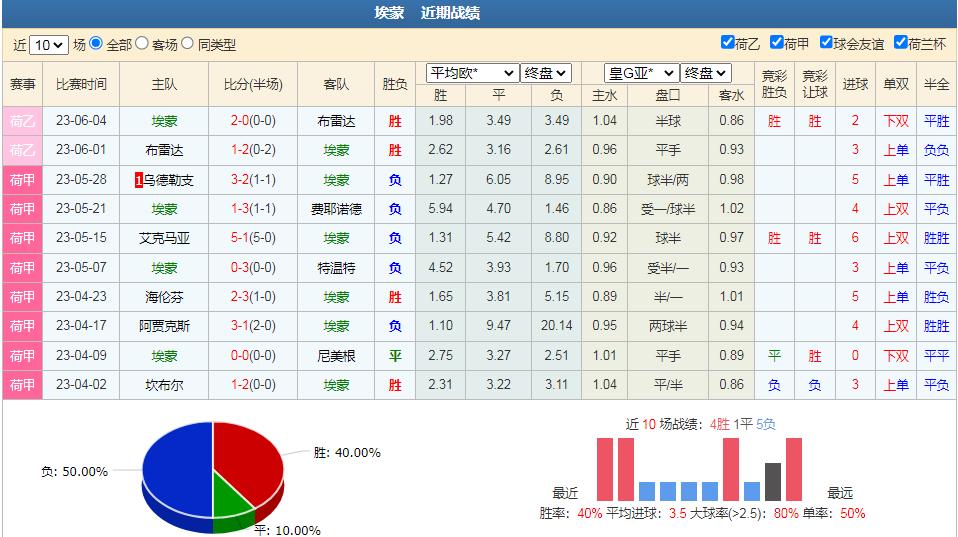Click the 荷甲 league tag for 23-04-02
Image resolution: width=958 pixels, height=537 pixels.
coord(23,385)
